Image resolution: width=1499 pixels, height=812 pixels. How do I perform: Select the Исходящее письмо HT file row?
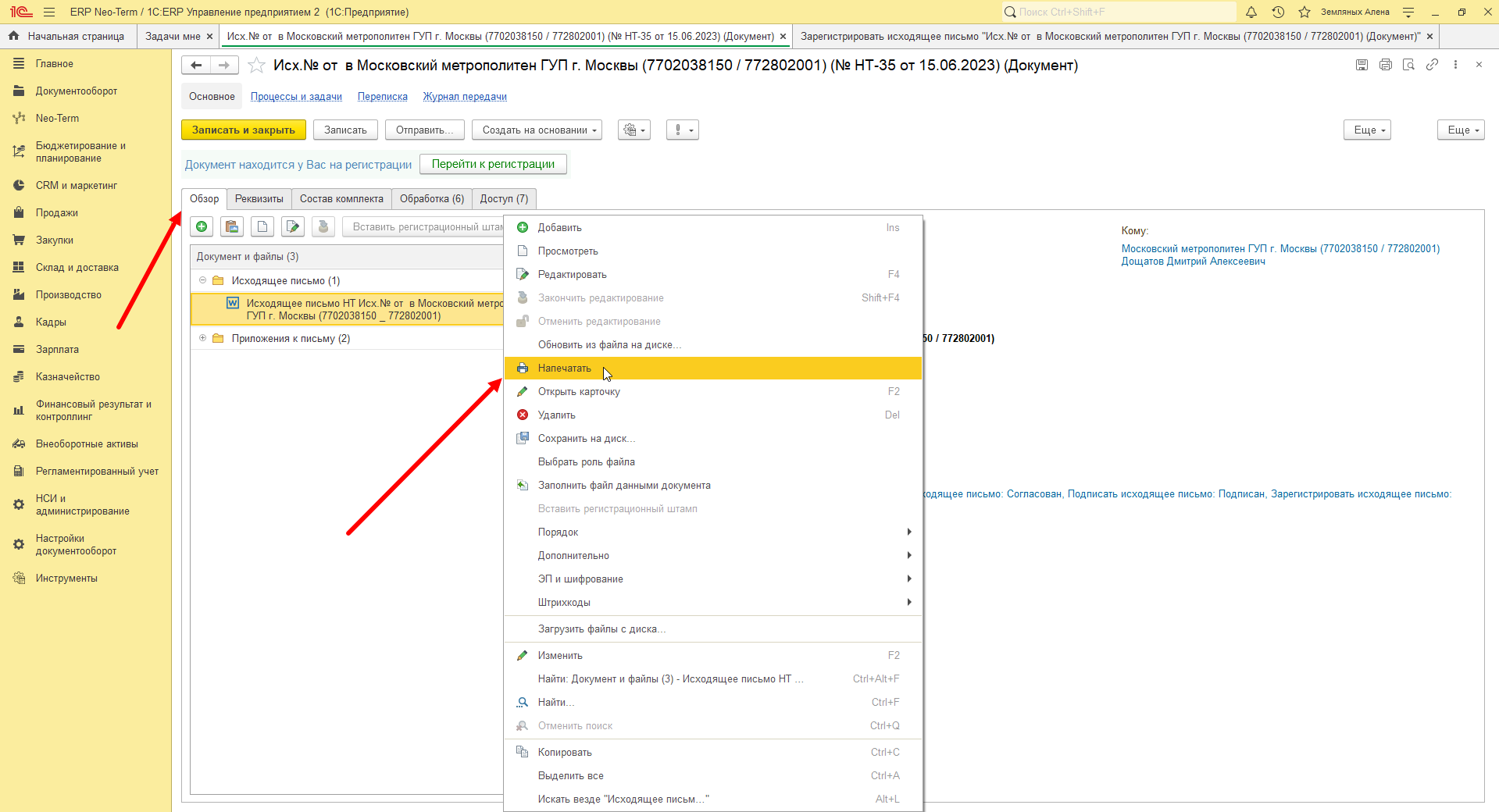point(348,309)
